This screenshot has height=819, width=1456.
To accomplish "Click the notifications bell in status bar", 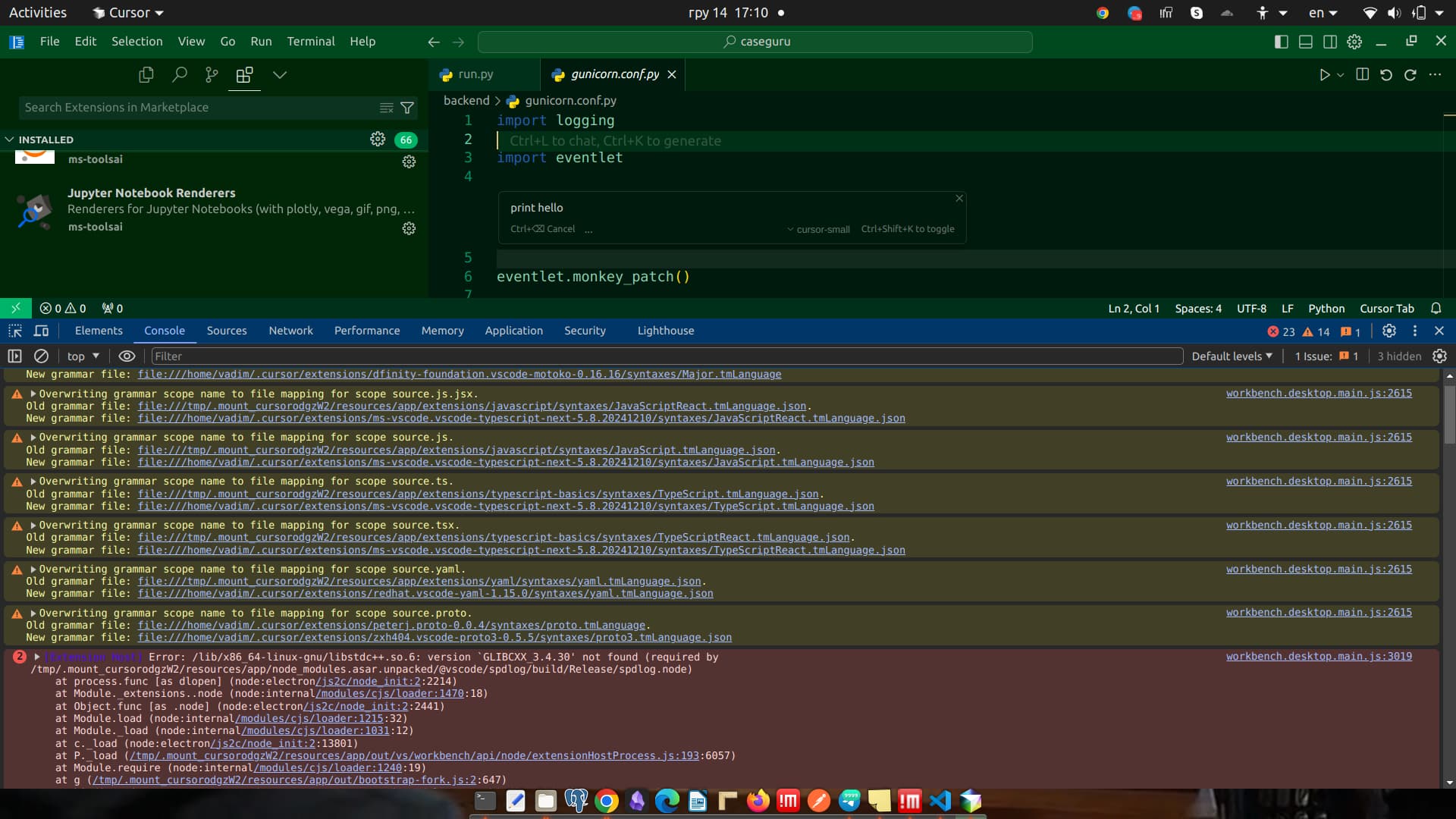I will [x=1436, y=308].
